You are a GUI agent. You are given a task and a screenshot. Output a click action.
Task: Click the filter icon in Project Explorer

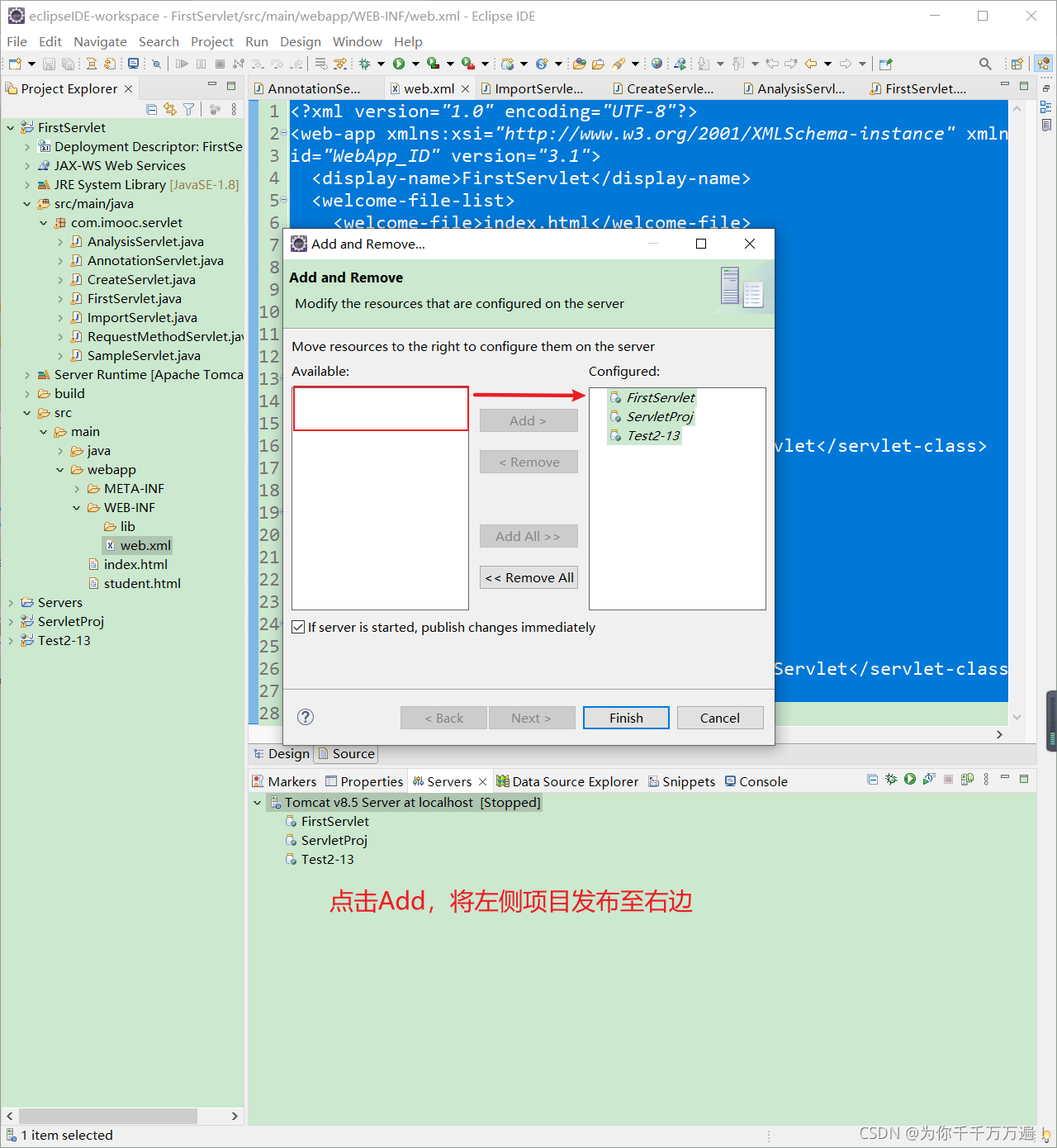(x=189, y=109)
